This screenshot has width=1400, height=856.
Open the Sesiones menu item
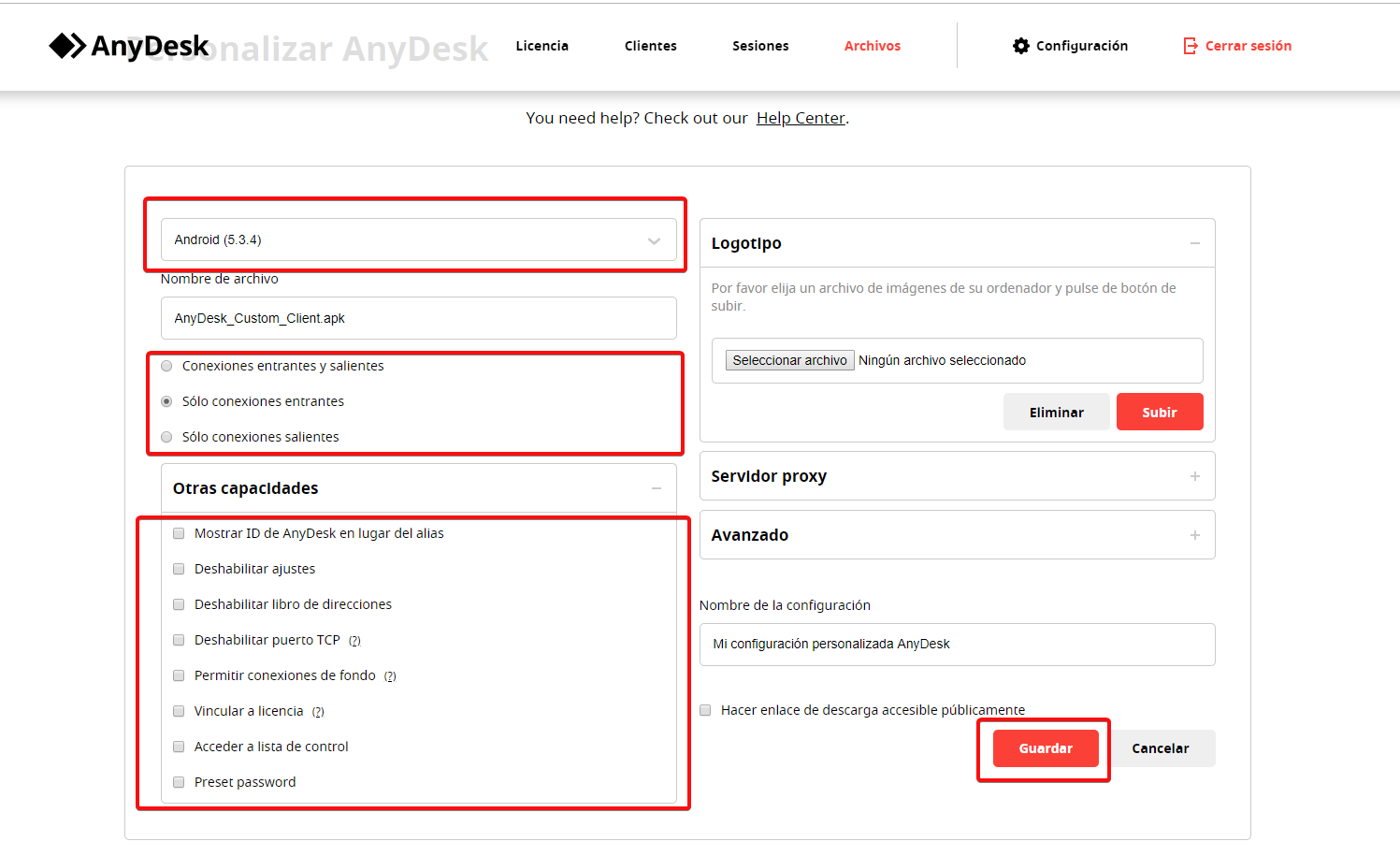pos(760,46)
